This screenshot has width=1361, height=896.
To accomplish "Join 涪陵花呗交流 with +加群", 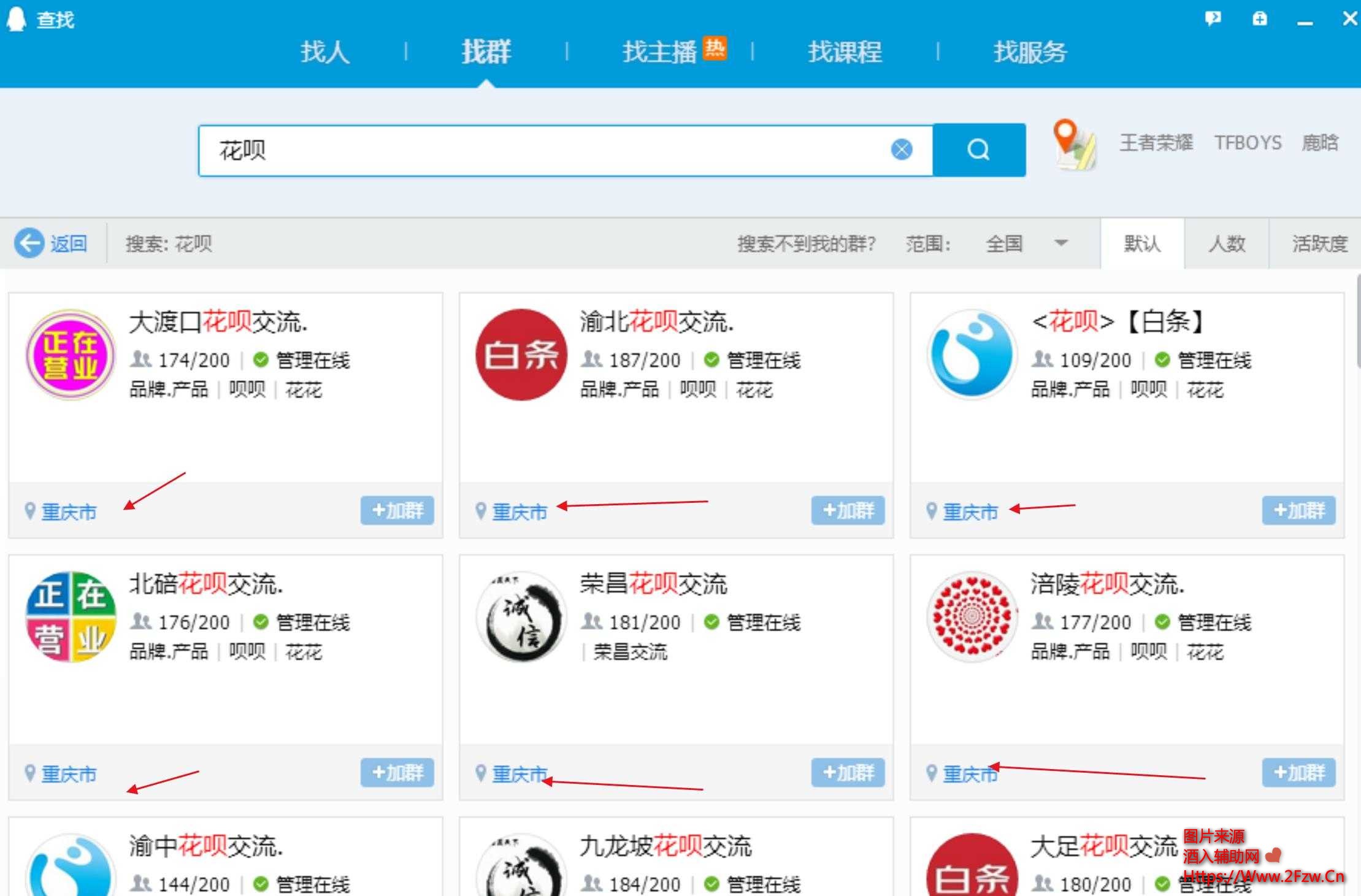I will coord(1299,772).
